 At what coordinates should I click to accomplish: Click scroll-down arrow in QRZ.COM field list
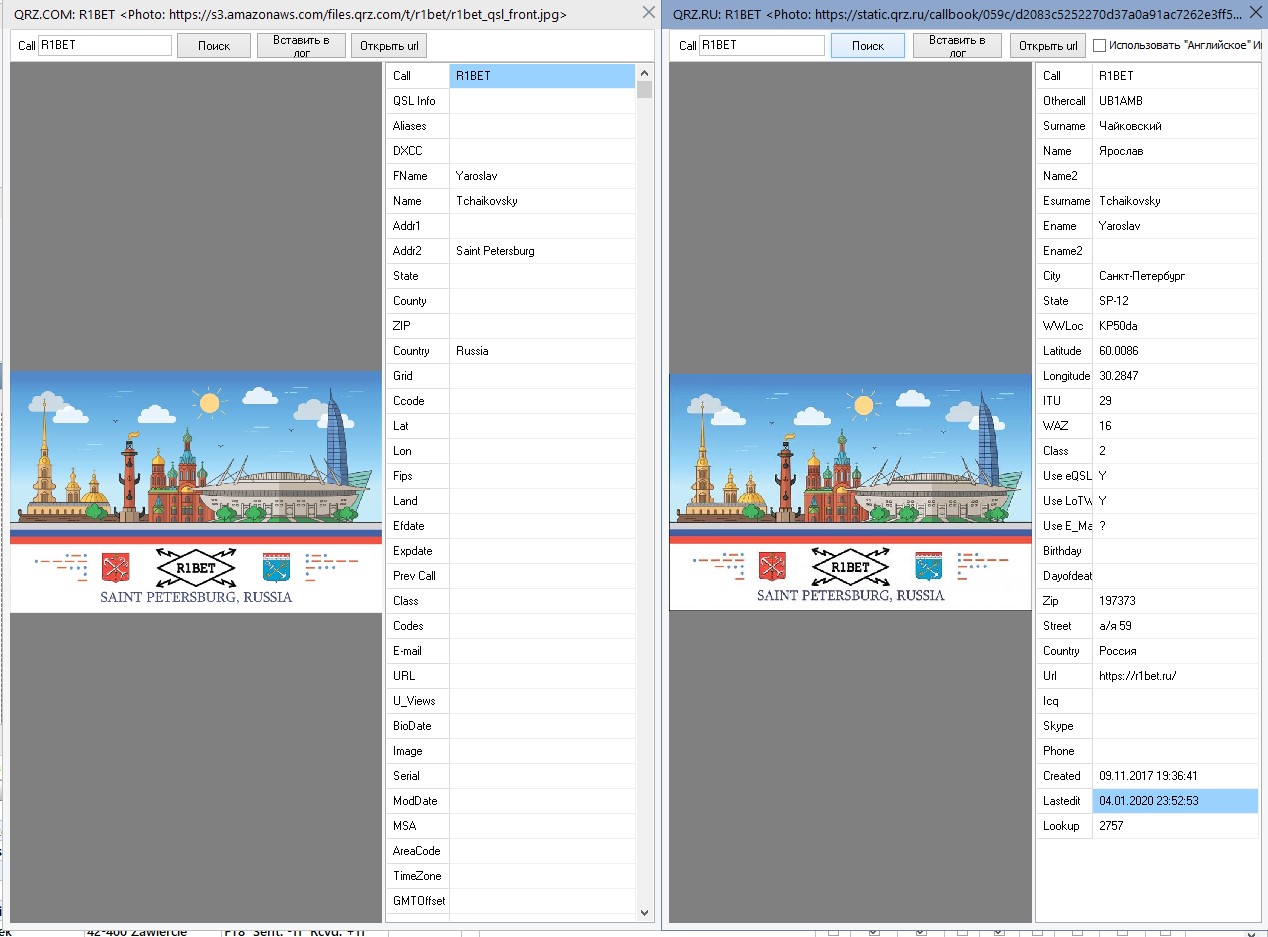[644, 912]
